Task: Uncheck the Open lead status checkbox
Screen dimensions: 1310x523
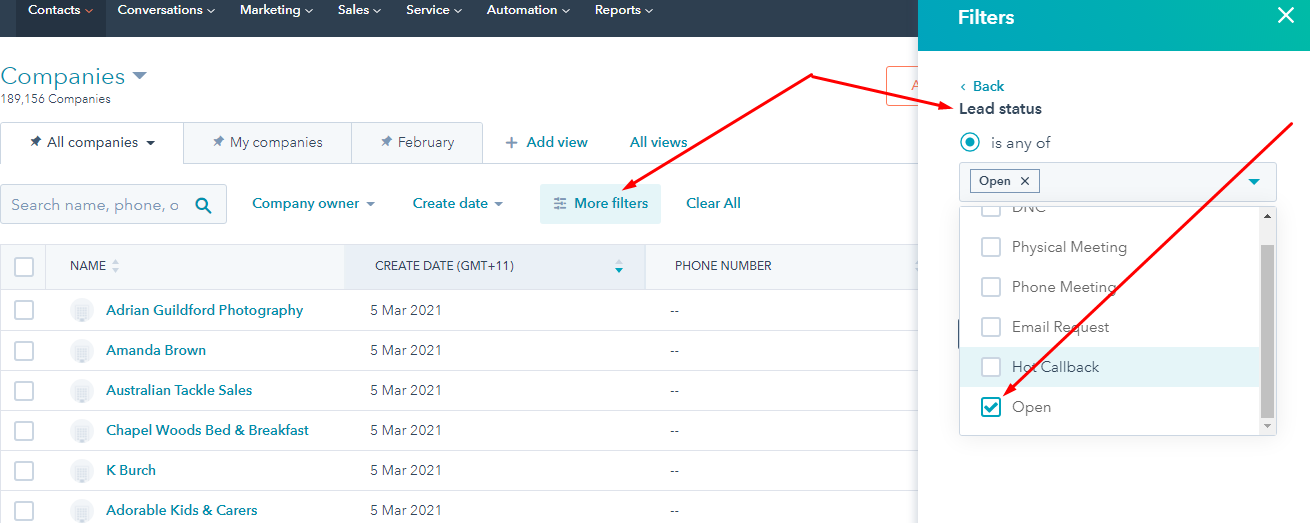Action: [x=991, y=407]
